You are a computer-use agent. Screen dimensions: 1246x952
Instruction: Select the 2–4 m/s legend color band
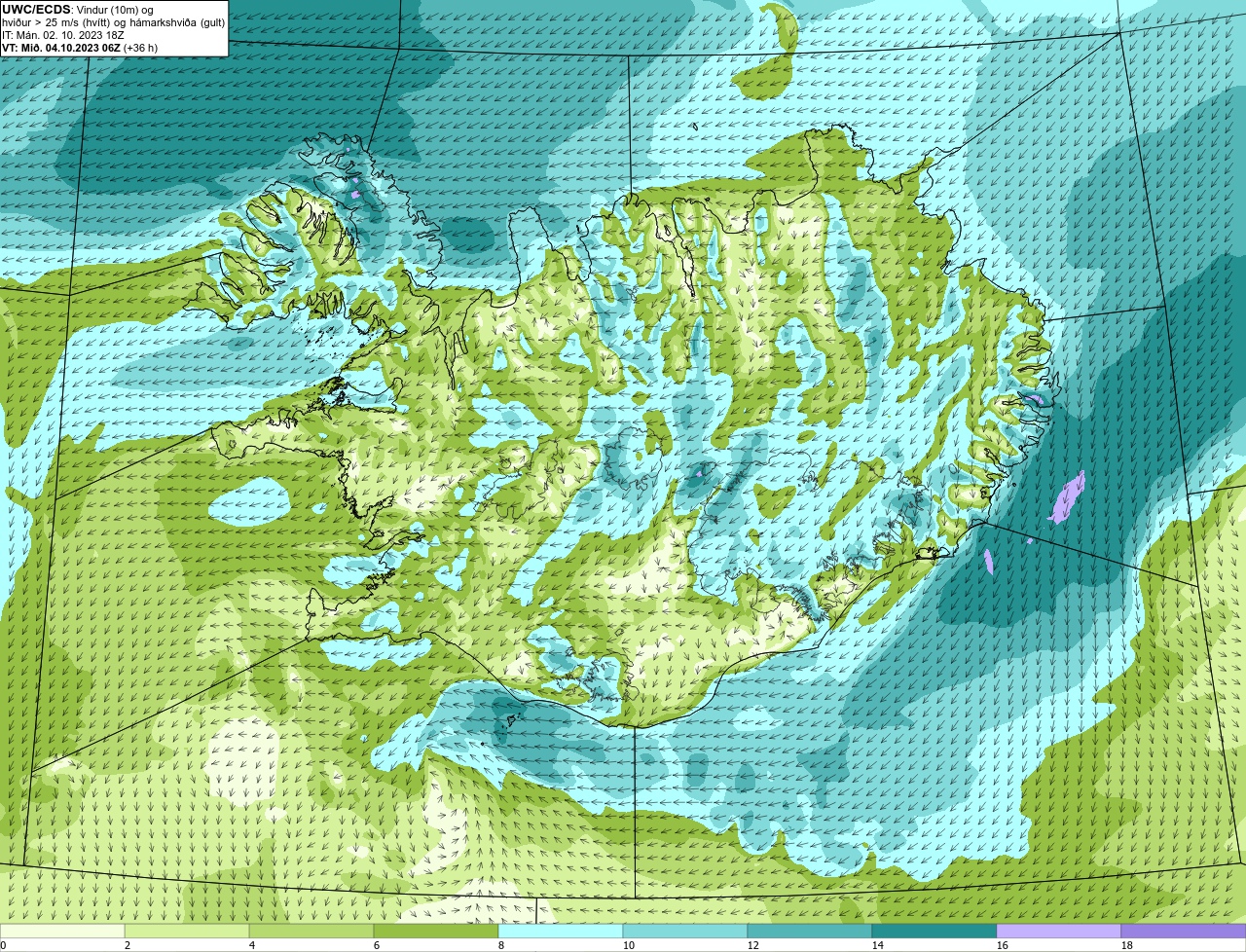pos(188,932)
